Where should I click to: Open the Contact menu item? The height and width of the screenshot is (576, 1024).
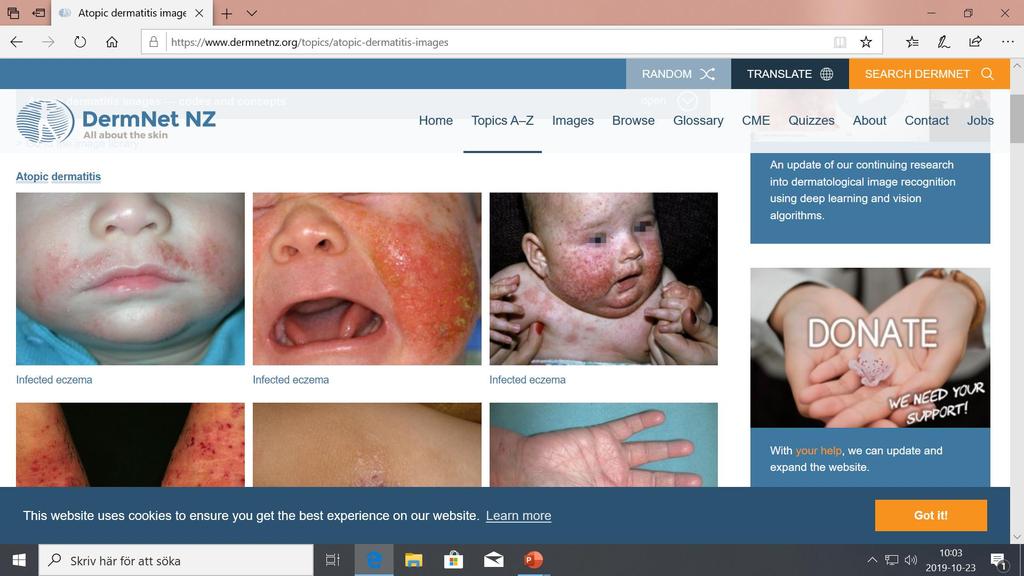[926, 120]
